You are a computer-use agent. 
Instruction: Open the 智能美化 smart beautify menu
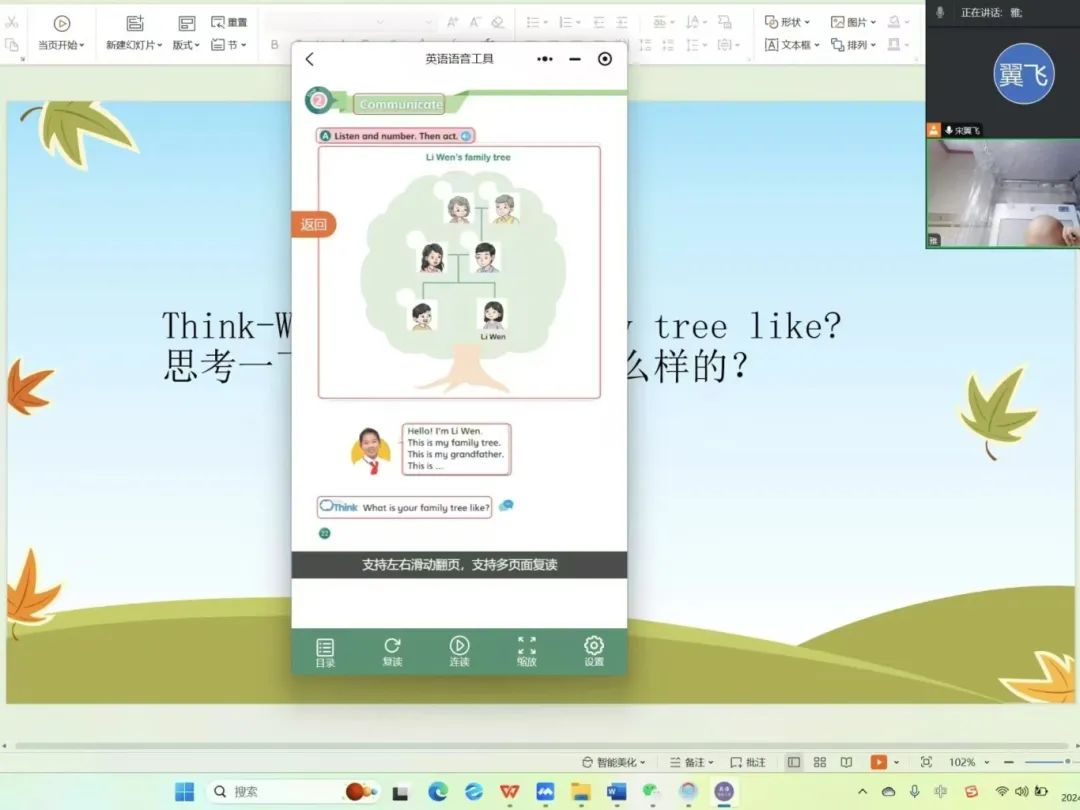click(x=614, y=762)
